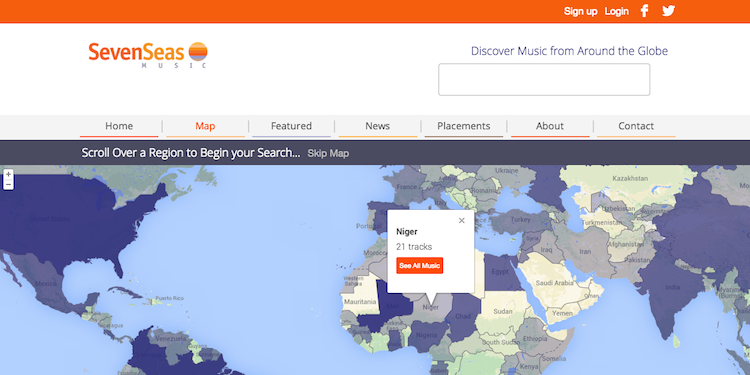Image resolution: width=750 pixels, height=375 pixels.
Task: Select Sudan on the map
Action: [x=502, y=311]
